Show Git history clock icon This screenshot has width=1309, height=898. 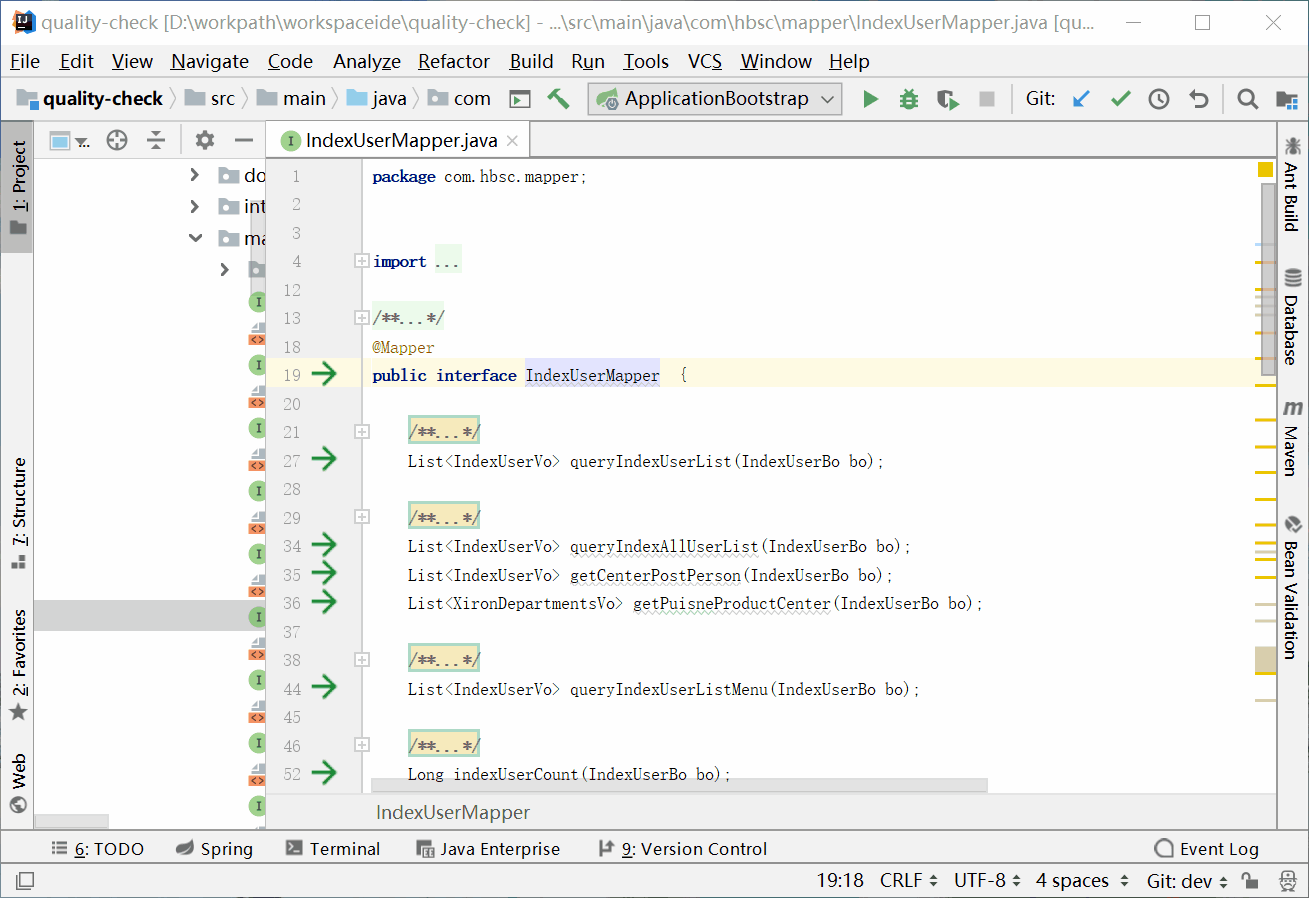[1158, 99]
